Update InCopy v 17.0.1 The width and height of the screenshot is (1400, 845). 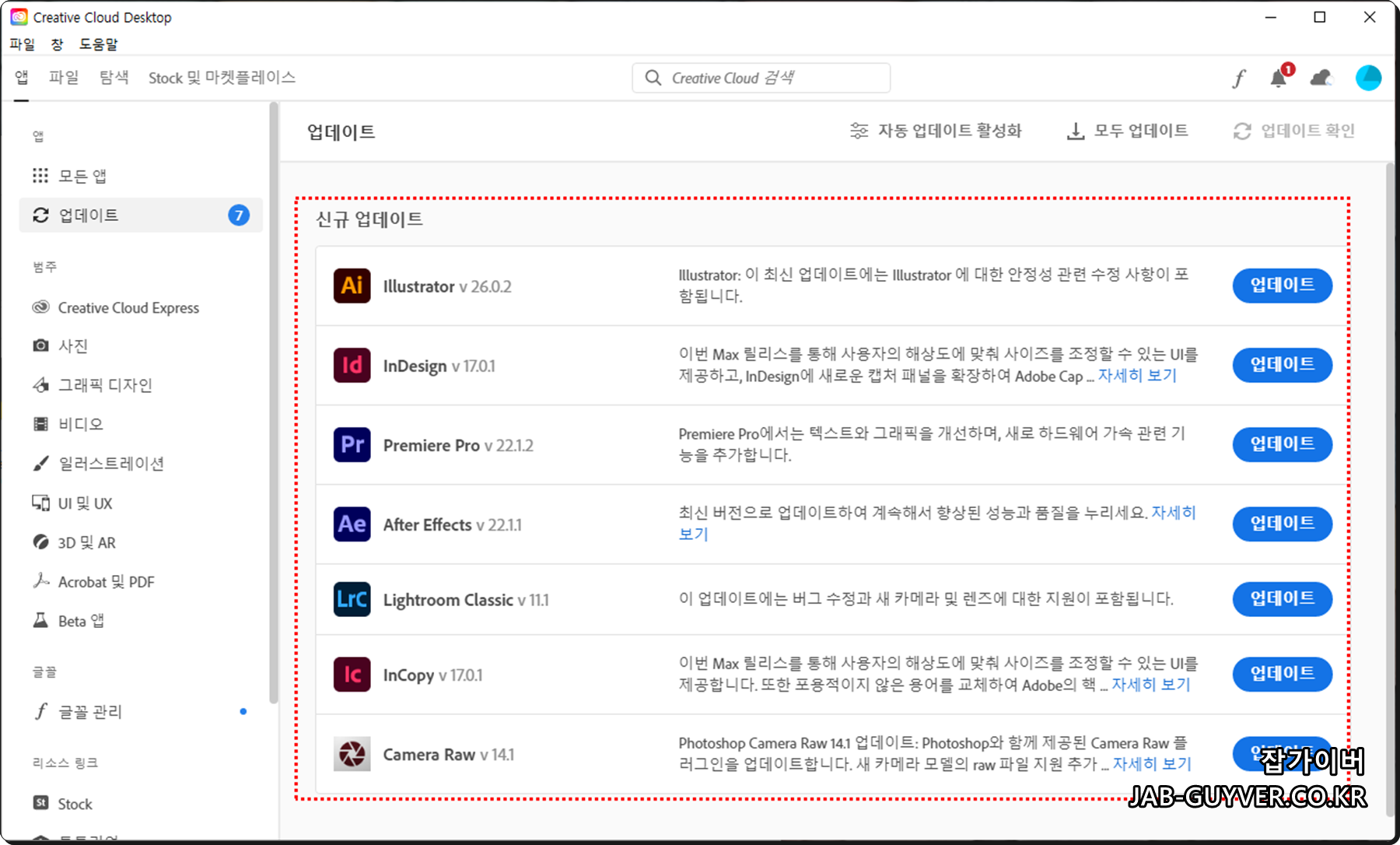coord(1282,674)
